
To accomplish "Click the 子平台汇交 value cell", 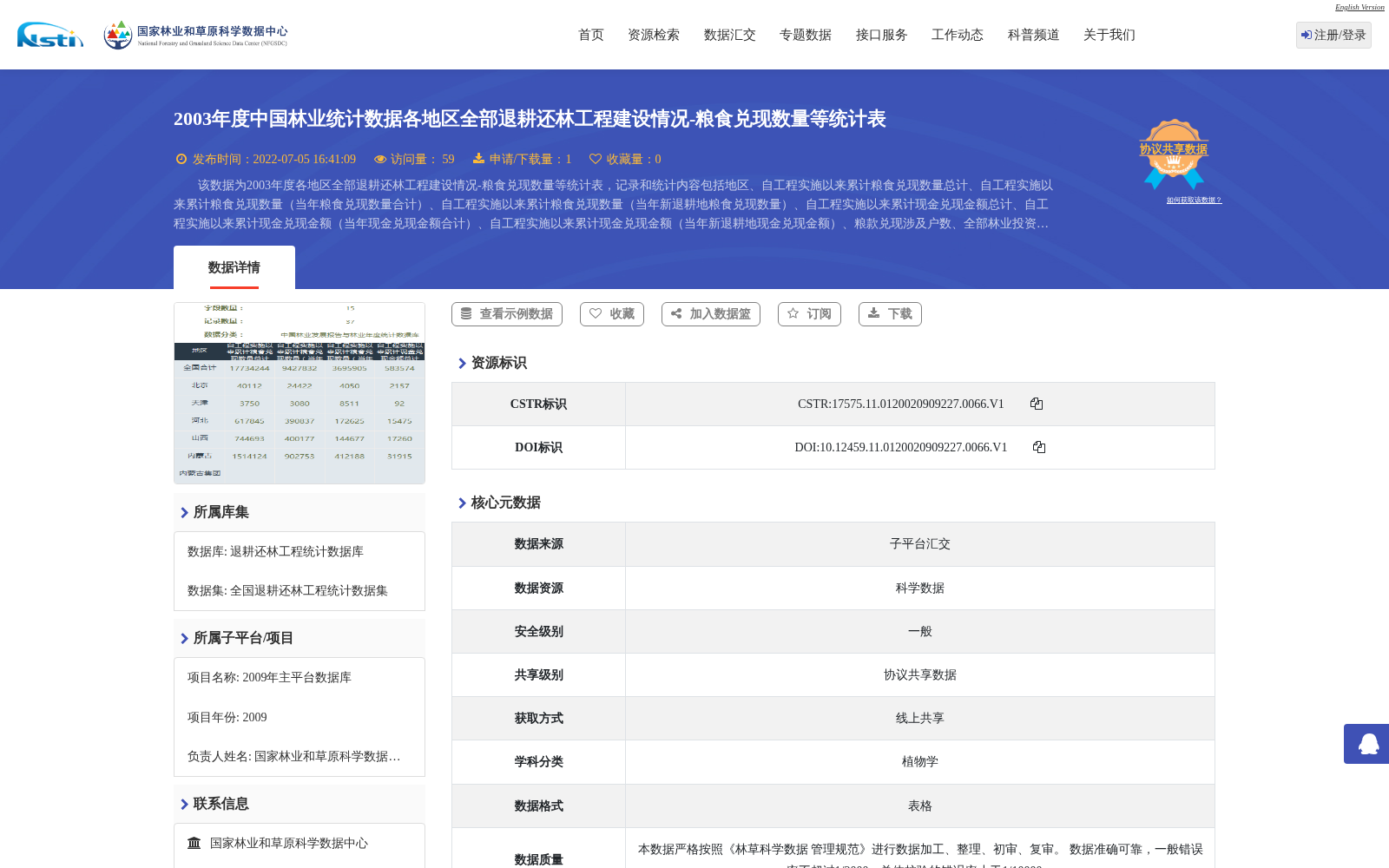I will point(920,544).
